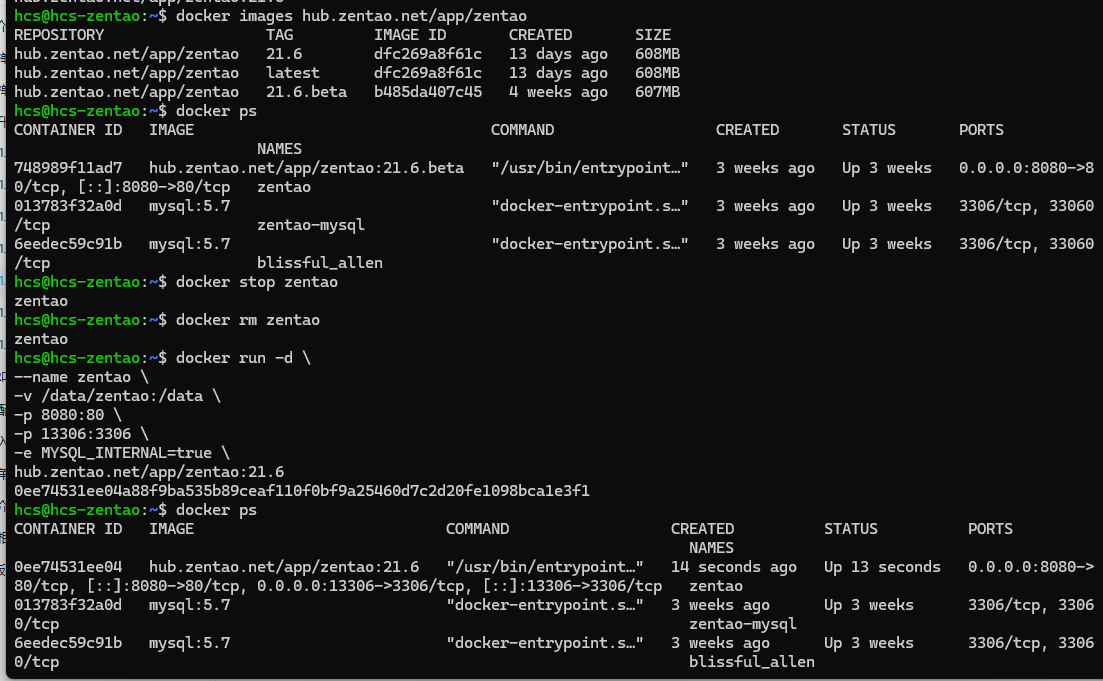Click the '--name zentao \' argument line
This screenshot has width=1103, height=681.
tap(82, 377)
